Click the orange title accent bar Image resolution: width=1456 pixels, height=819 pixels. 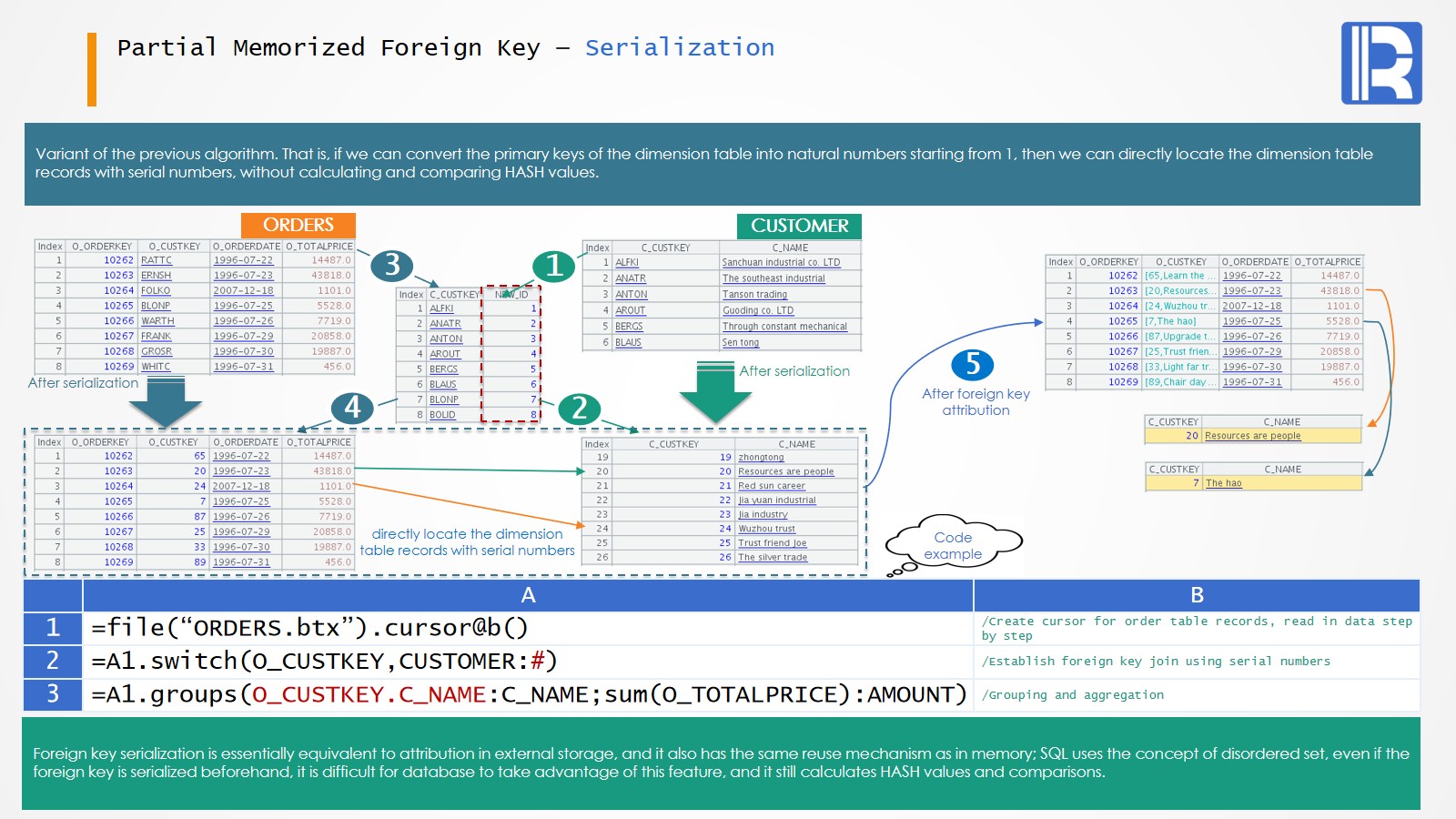pyautogui.click(x=92, y=69)
